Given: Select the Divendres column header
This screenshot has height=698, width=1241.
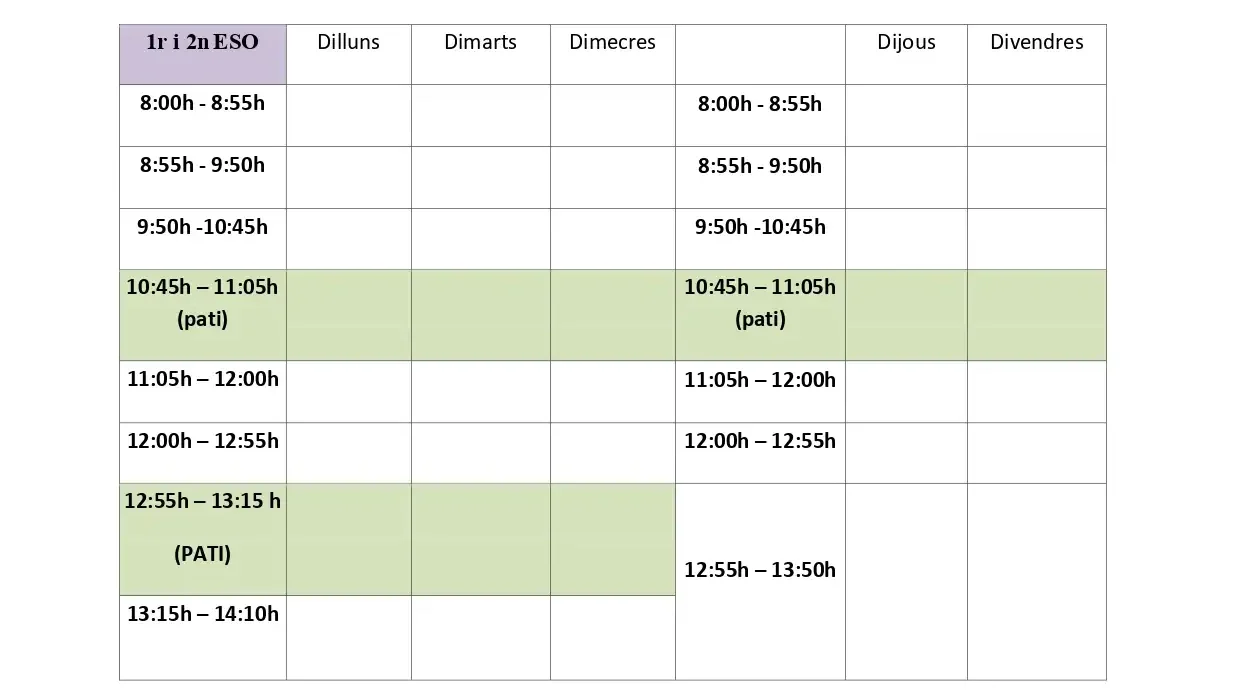Looking at the screenshot, I should coord(1037,54).
